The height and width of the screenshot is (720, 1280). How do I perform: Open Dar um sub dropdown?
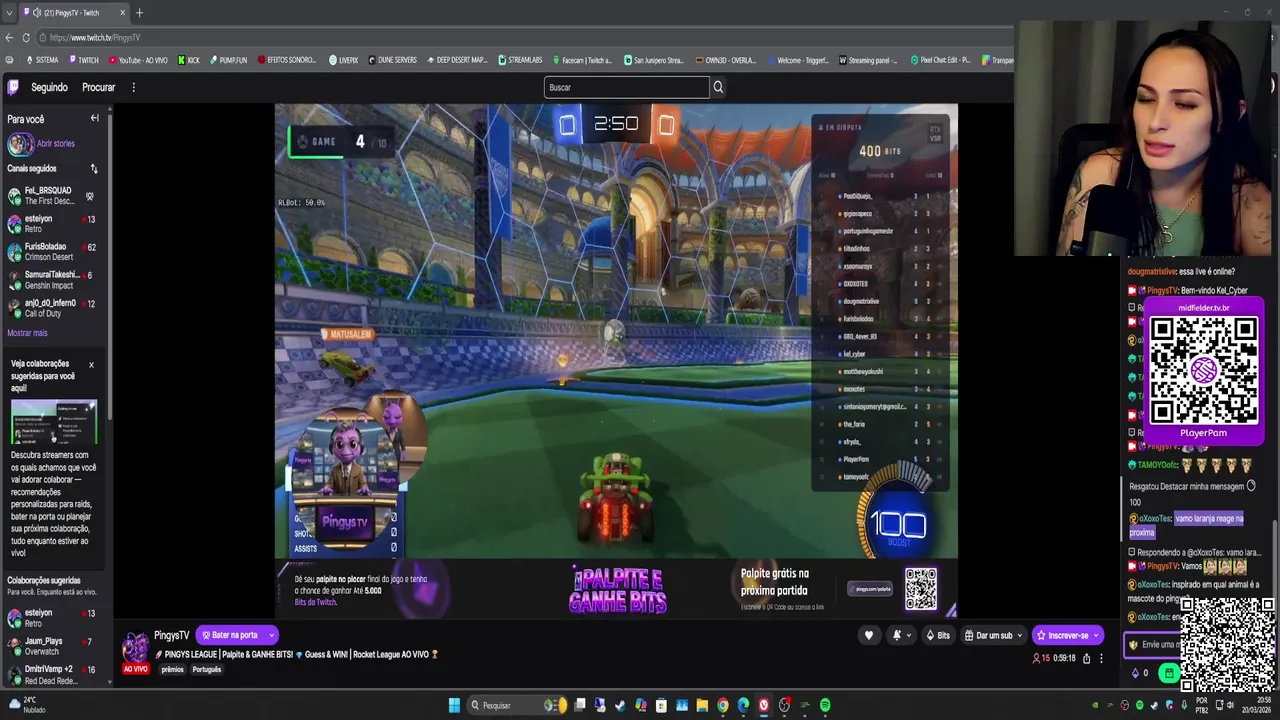coord(992,635)
